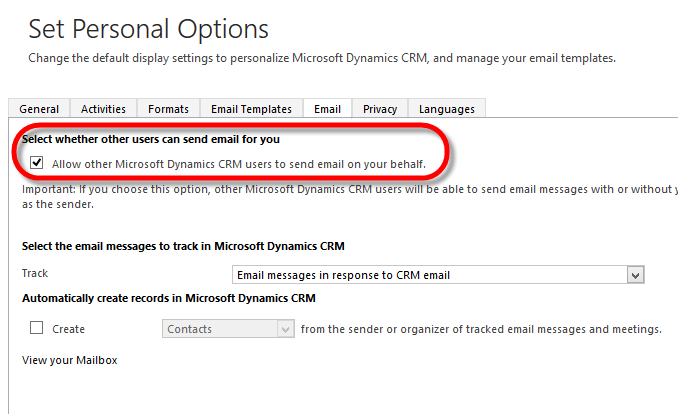Image resolution: width=678 pixels, height=414 pixels.
Task: Click the Create checkbox label text
Action: 68,329
